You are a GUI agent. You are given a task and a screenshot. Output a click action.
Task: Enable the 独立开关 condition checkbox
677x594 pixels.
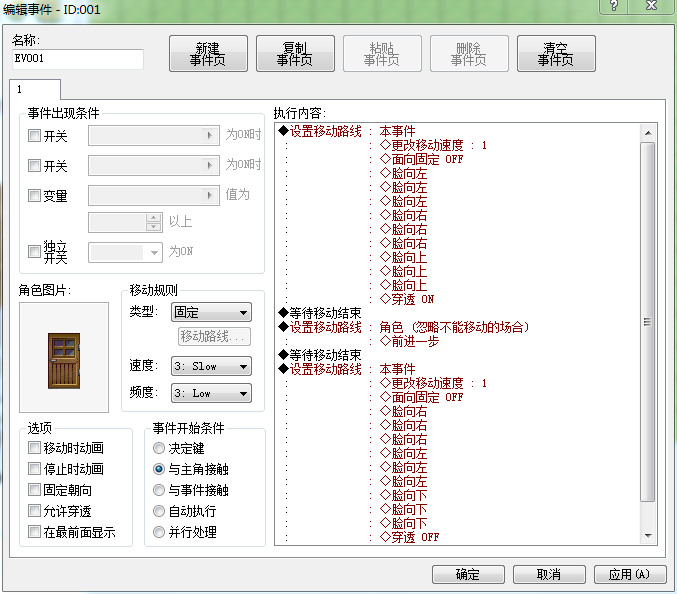click(34, 251)
